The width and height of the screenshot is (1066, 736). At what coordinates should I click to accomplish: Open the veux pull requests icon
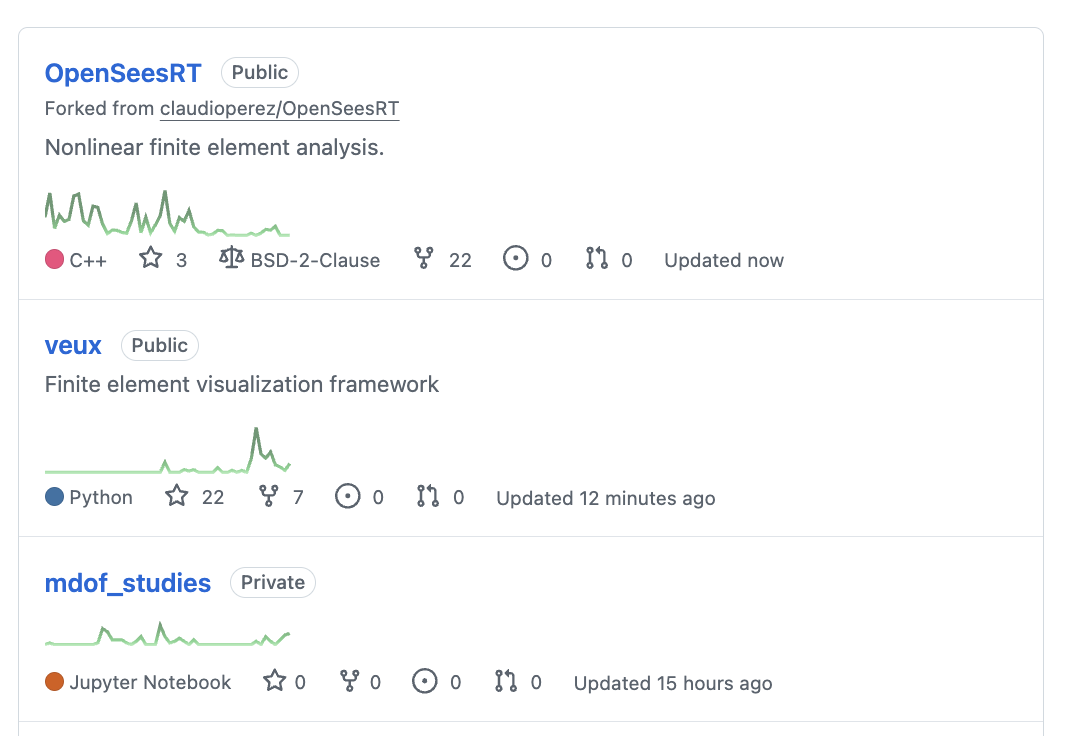tap(428, 496)
